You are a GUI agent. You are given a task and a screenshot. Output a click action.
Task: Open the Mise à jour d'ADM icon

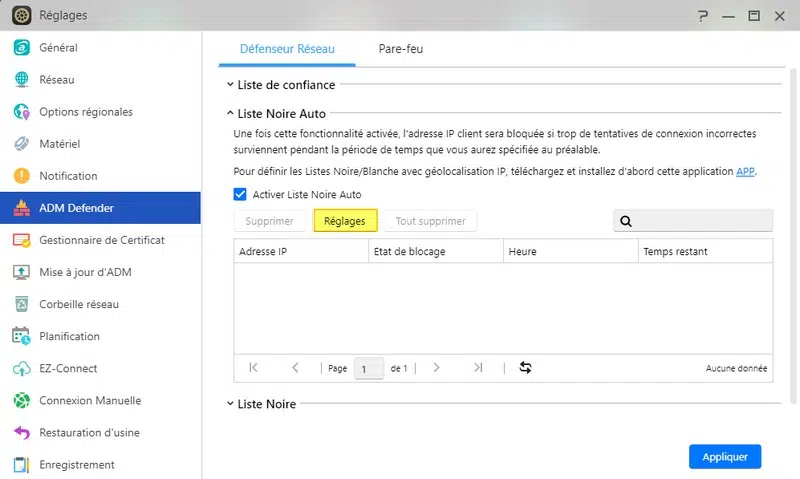(21, 272)
